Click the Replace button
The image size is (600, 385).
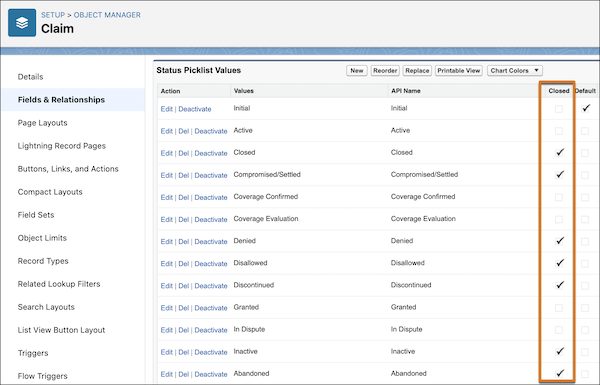417,70
